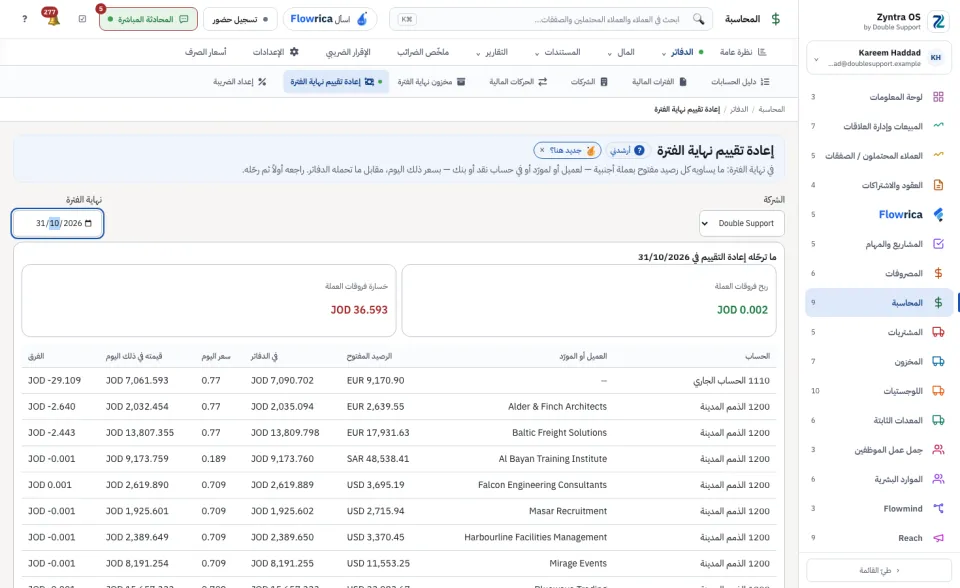The height and width of the screenshot is (588, 960).
Task: Open المصروفات in the sidebar
Action: click(879, 273)
